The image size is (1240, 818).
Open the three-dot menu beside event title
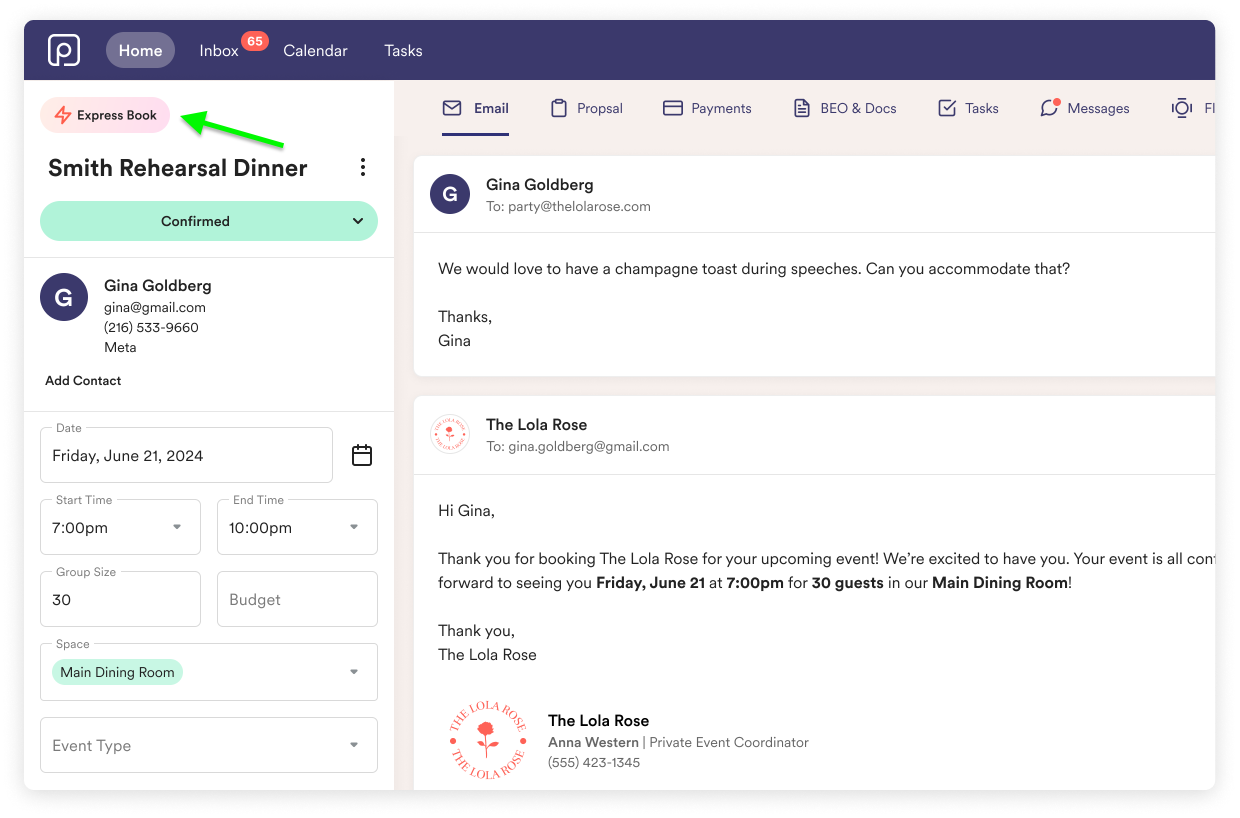click(363, 168)
